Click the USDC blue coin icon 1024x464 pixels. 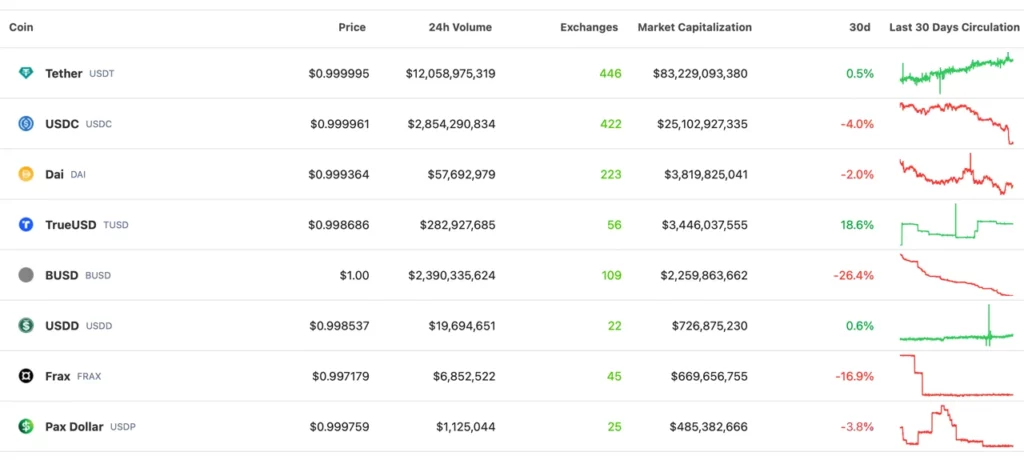tap(25, 124)
